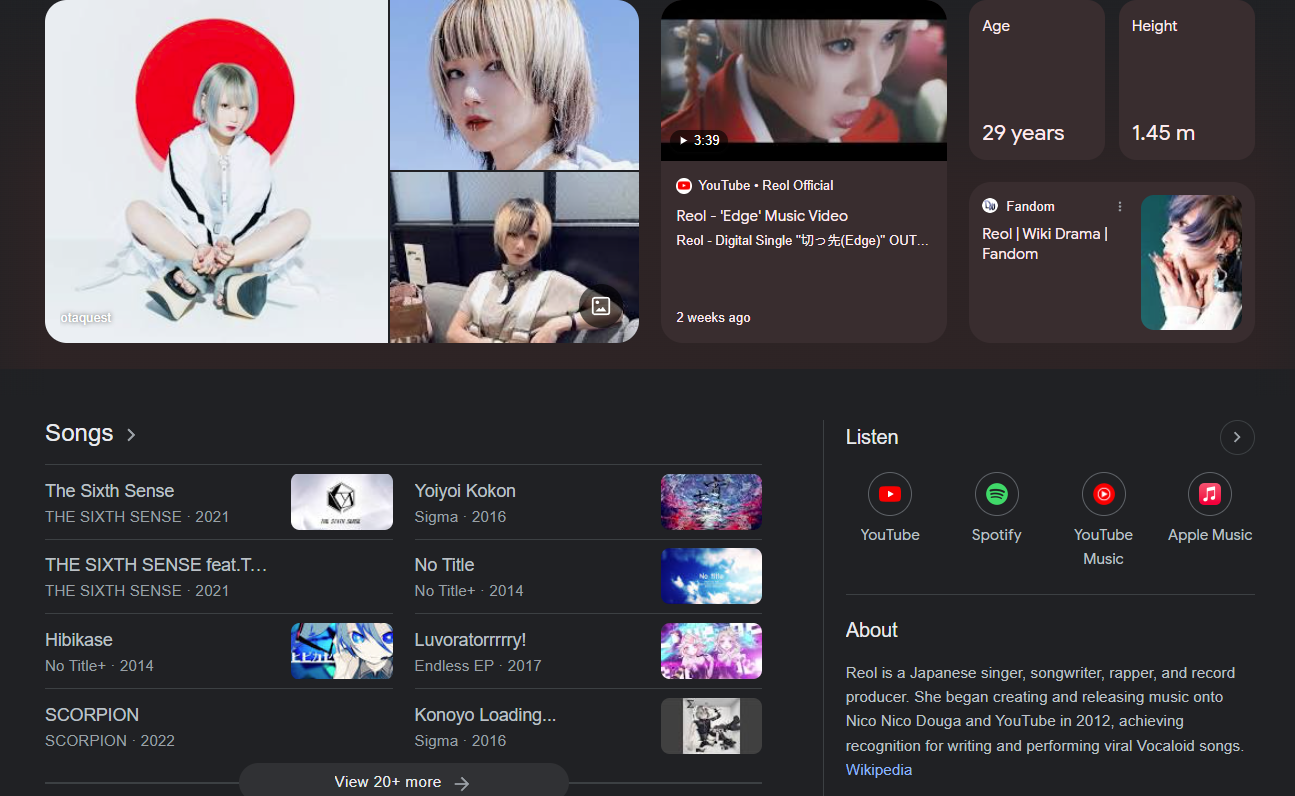Click the YouTube logo beside Reol Official
1295x796 pixels.
(684, 185)
